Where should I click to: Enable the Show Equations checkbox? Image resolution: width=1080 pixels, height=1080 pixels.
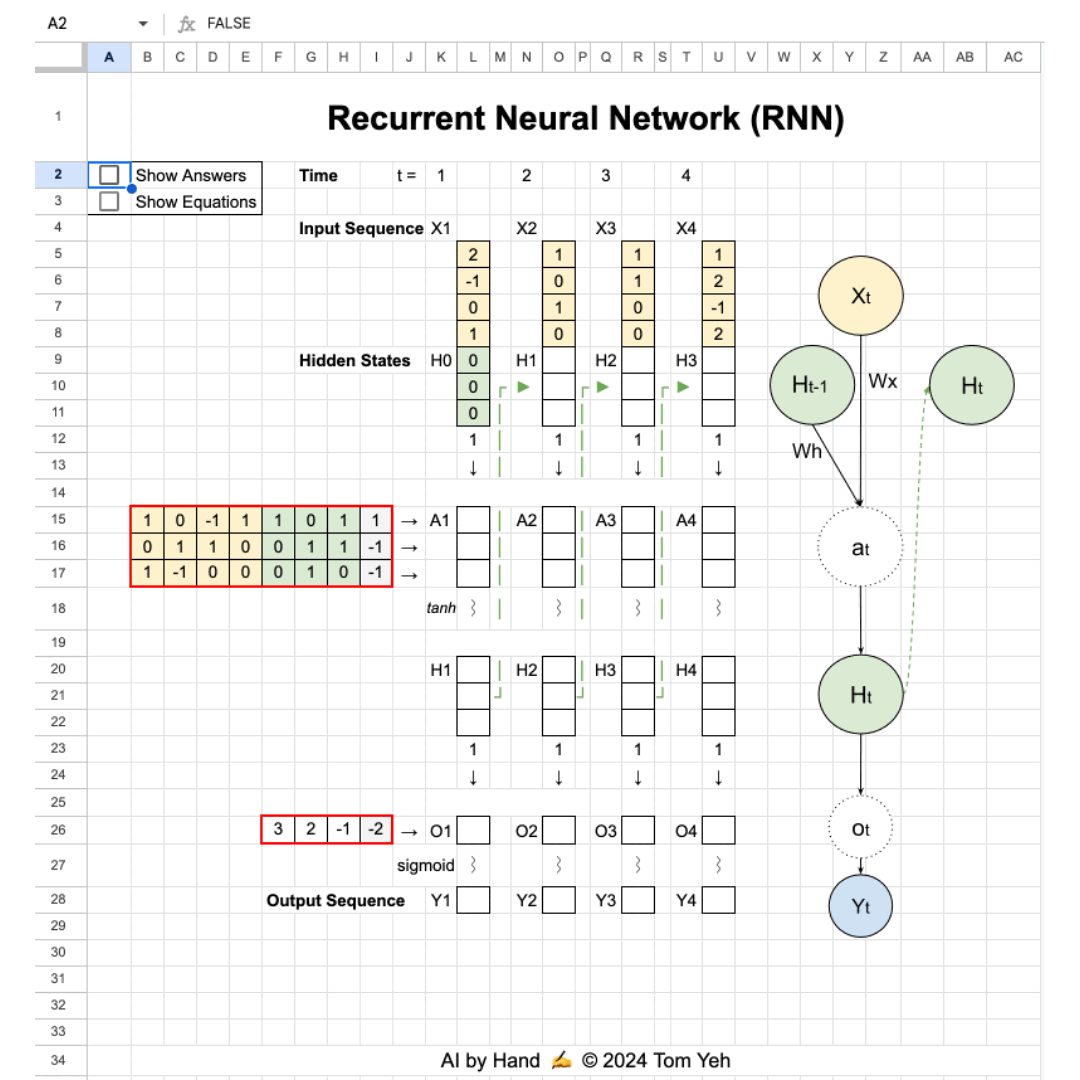[x=110, y=201]
